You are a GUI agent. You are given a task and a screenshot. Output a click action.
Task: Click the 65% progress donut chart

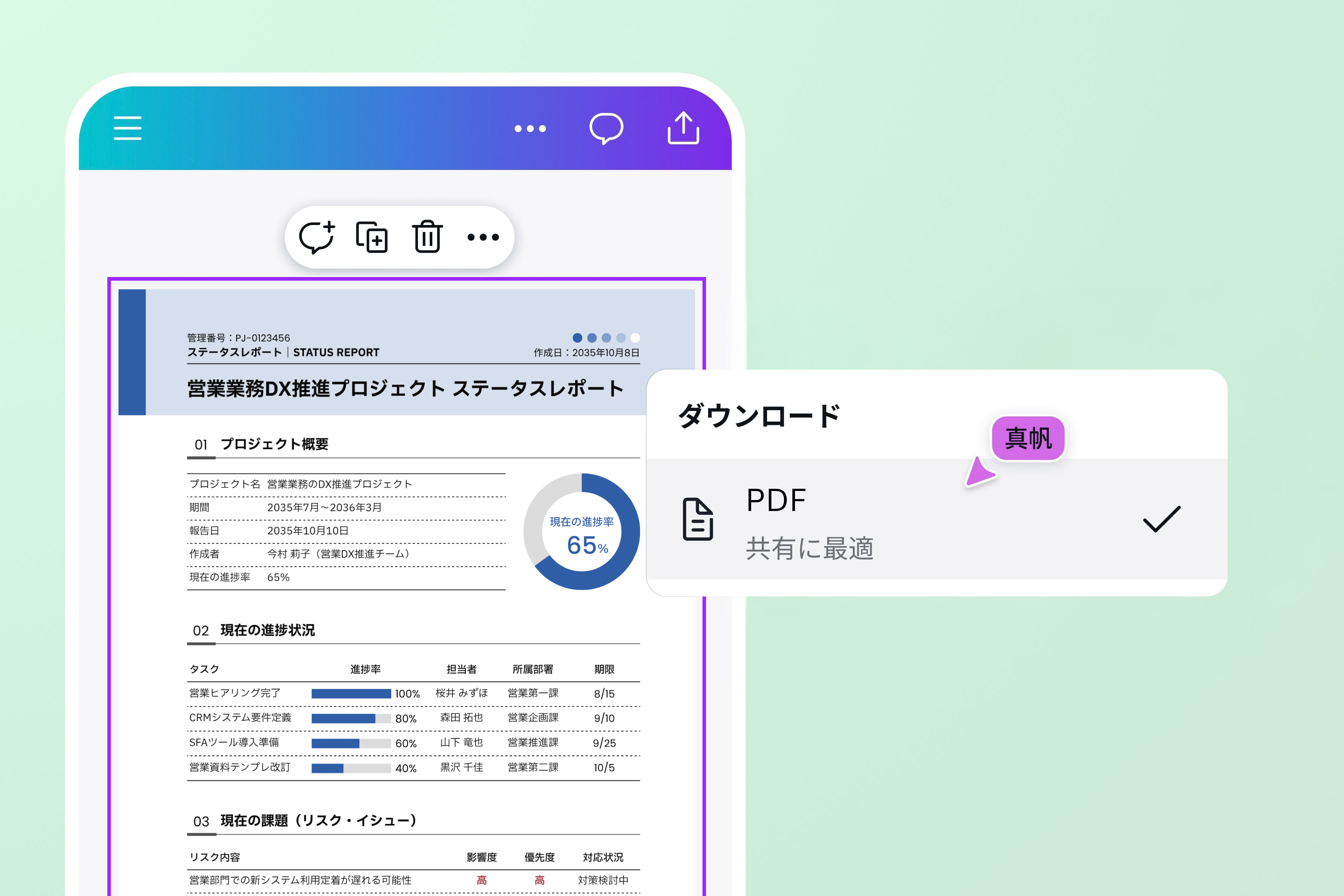(582, 531)
